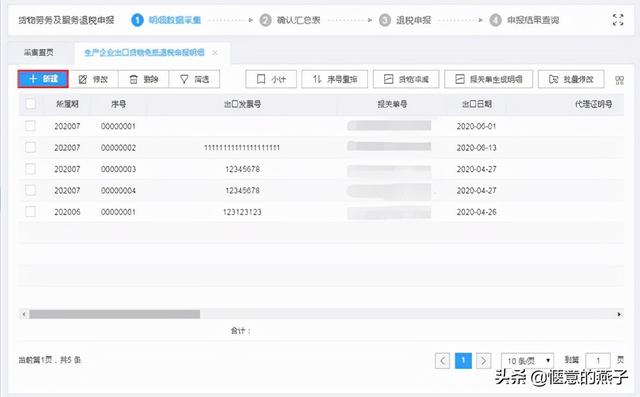Image resolution: width=640 pixels, height=397 pixels.
Task: Click the 修改 (Edit) pencil button
Action: coord(94,79)
